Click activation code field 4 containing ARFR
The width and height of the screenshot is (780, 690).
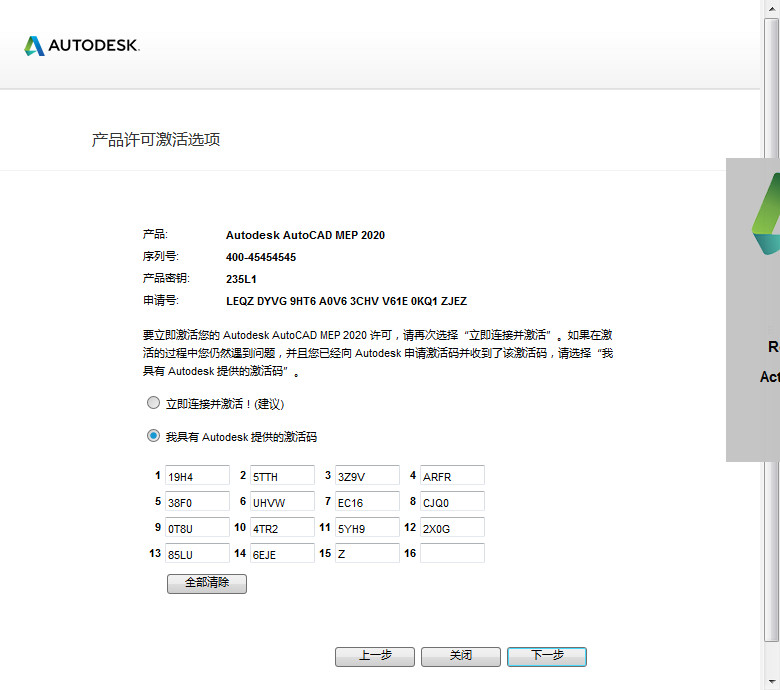[452, 475]
